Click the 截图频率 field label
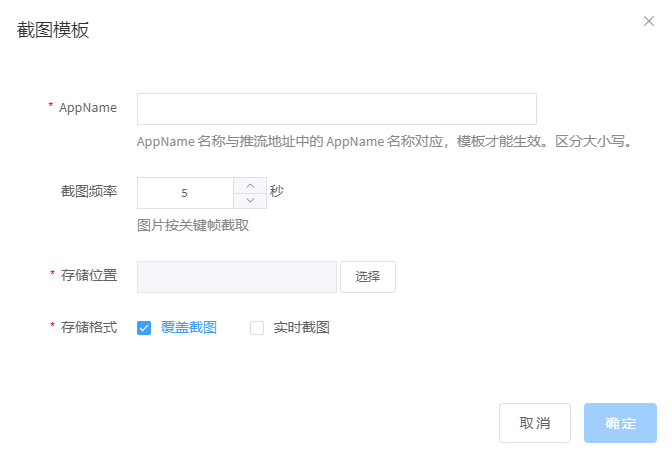 point(89,191)
